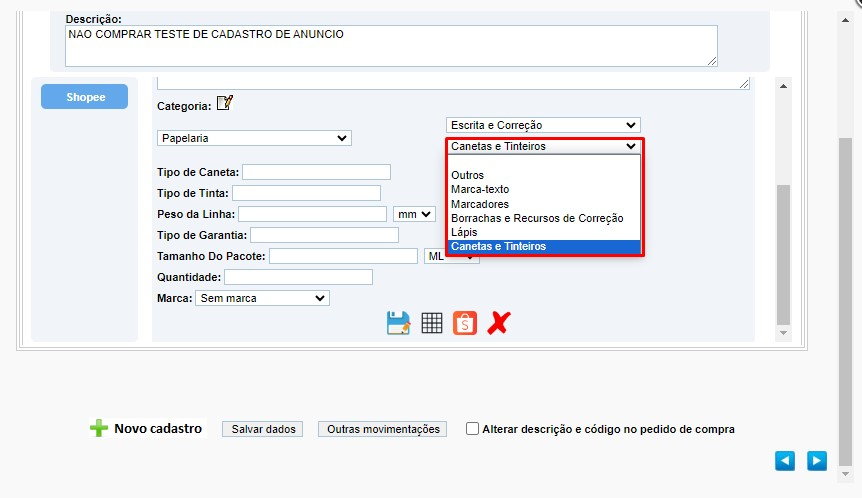The height and width of the screenshot is (498, 862).
Task: Click the Shopee tab button
Action: pos(85,97)
